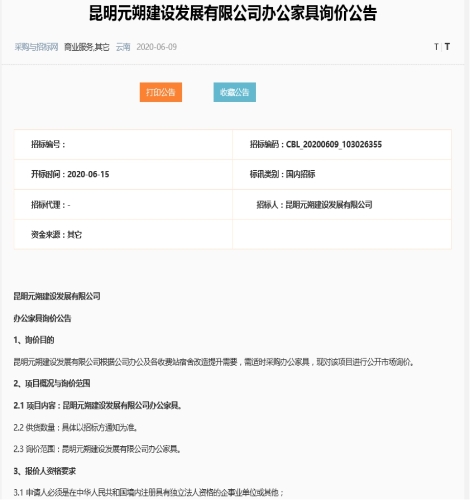Click the page title 昆明元朔建设发展有限公司办公家具询价公告
This screenshot has height=500, width=470.
point(233,13)
